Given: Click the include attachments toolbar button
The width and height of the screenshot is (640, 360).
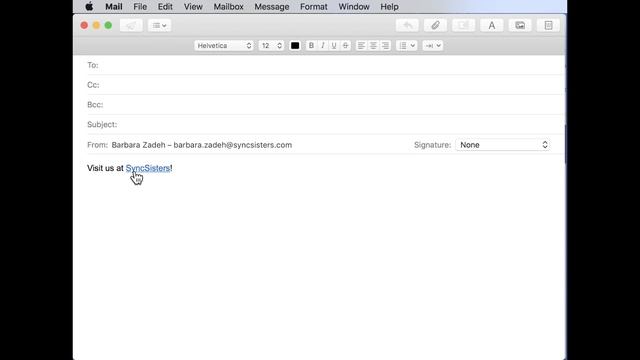Looking at the screenshot, I should [463, 25].
